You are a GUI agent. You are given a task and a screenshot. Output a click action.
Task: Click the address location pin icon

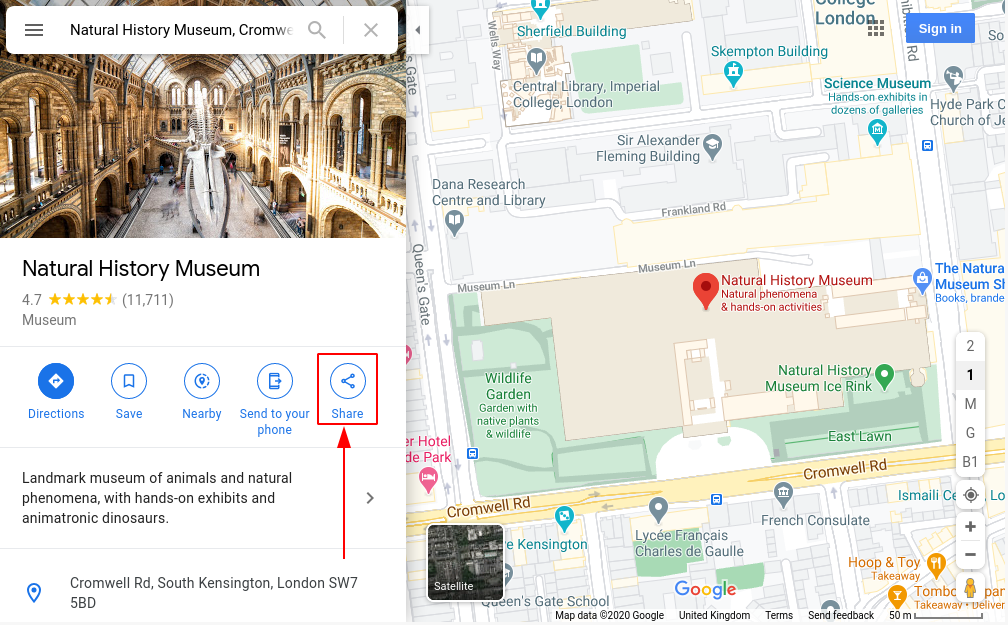[34, 592]
